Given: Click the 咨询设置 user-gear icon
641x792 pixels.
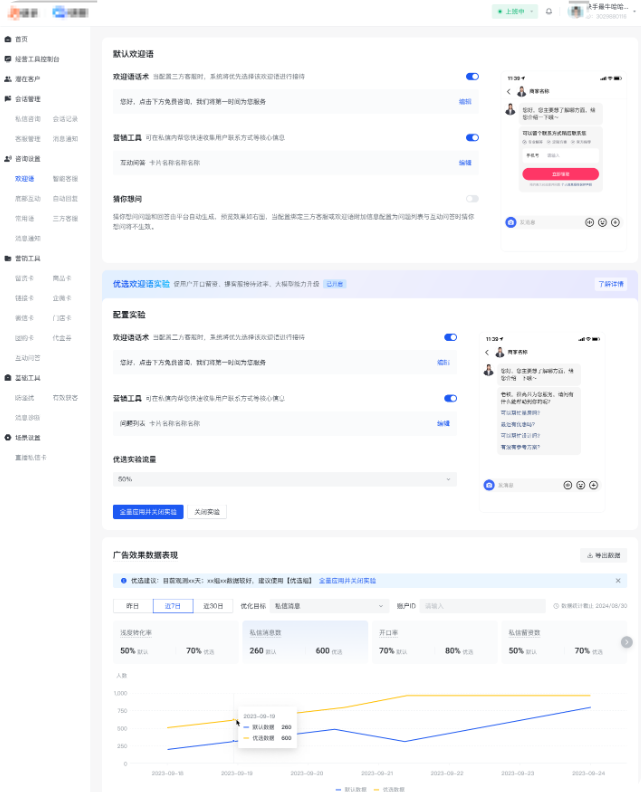Looking at the screenshot, I should click(8, 159).
